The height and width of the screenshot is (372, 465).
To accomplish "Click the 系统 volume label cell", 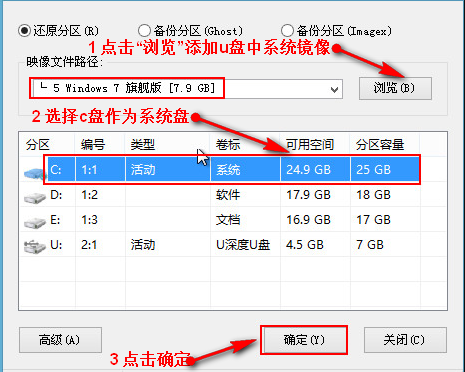I will [x=228, y=170].
